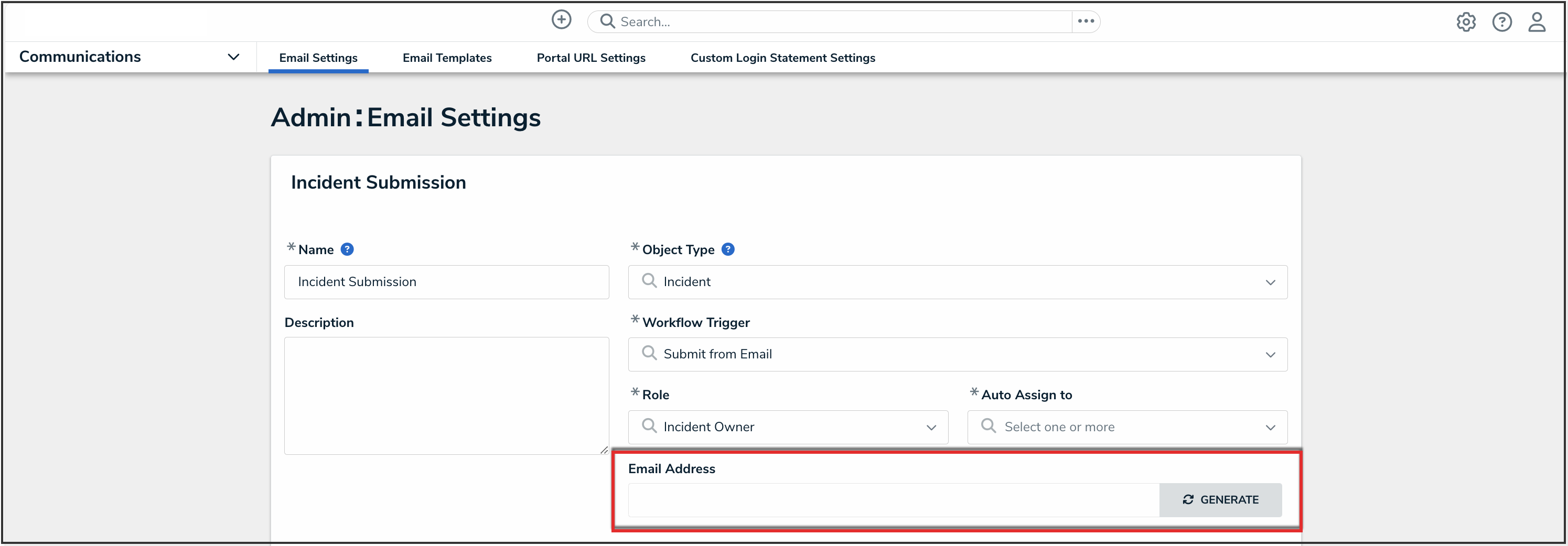Click into the Name input field

pos(446,282)
